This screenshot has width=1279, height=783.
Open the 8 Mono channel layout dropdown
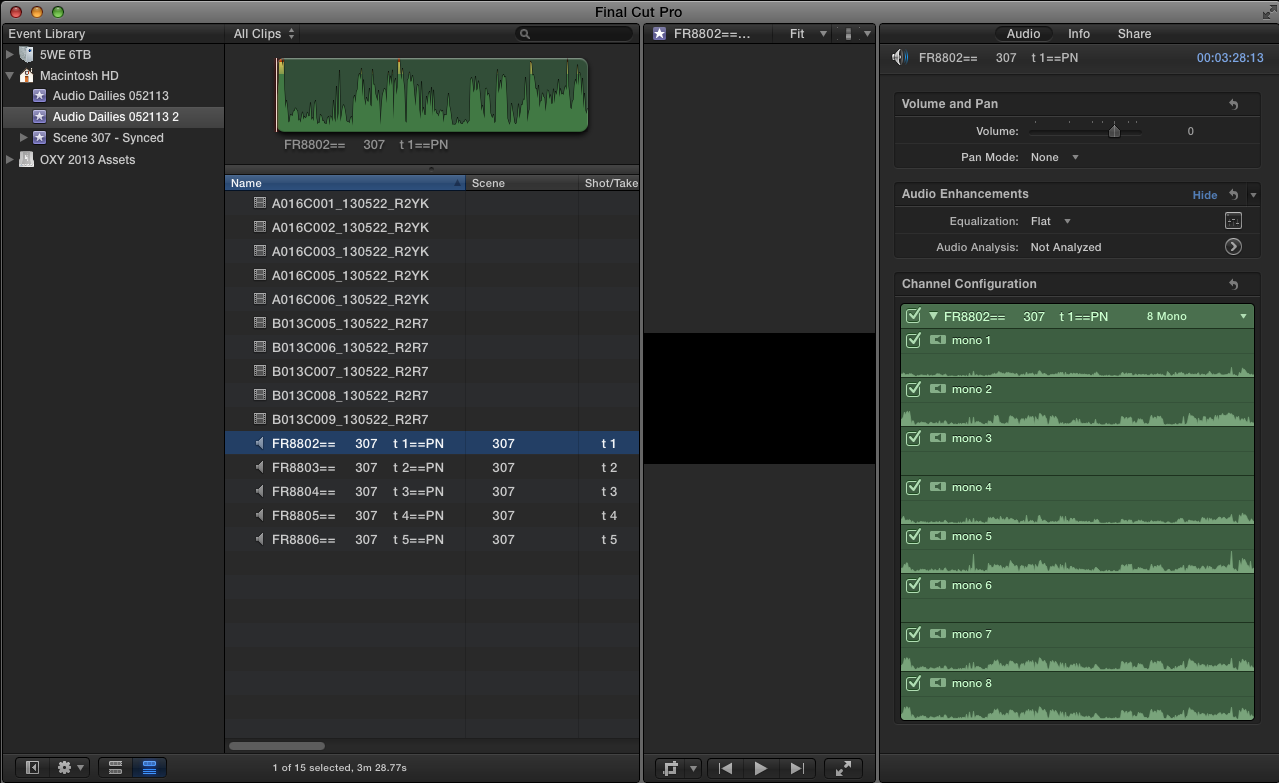point(1197,316)
